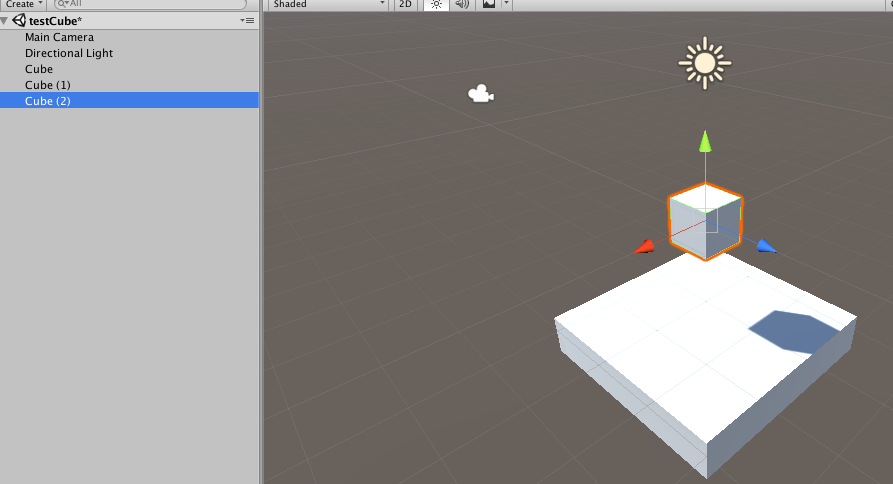This screenshot has height=484, width=893.
Task: Open the Shaded draw mode dropdown
Action: pyautogui.click(x=330, y=5)
